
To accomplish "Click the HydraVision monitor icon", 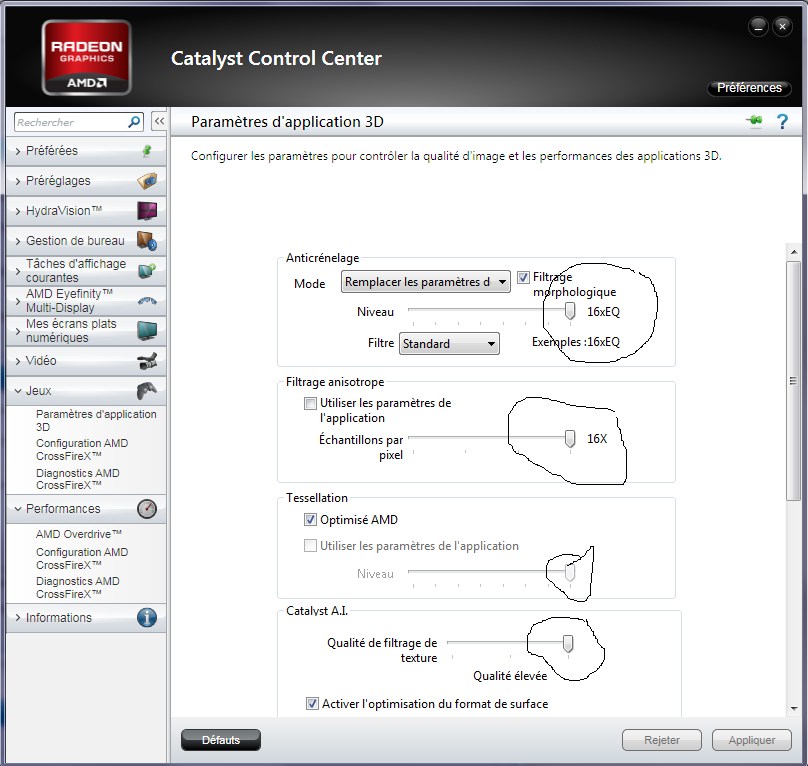I will (147, 211).
